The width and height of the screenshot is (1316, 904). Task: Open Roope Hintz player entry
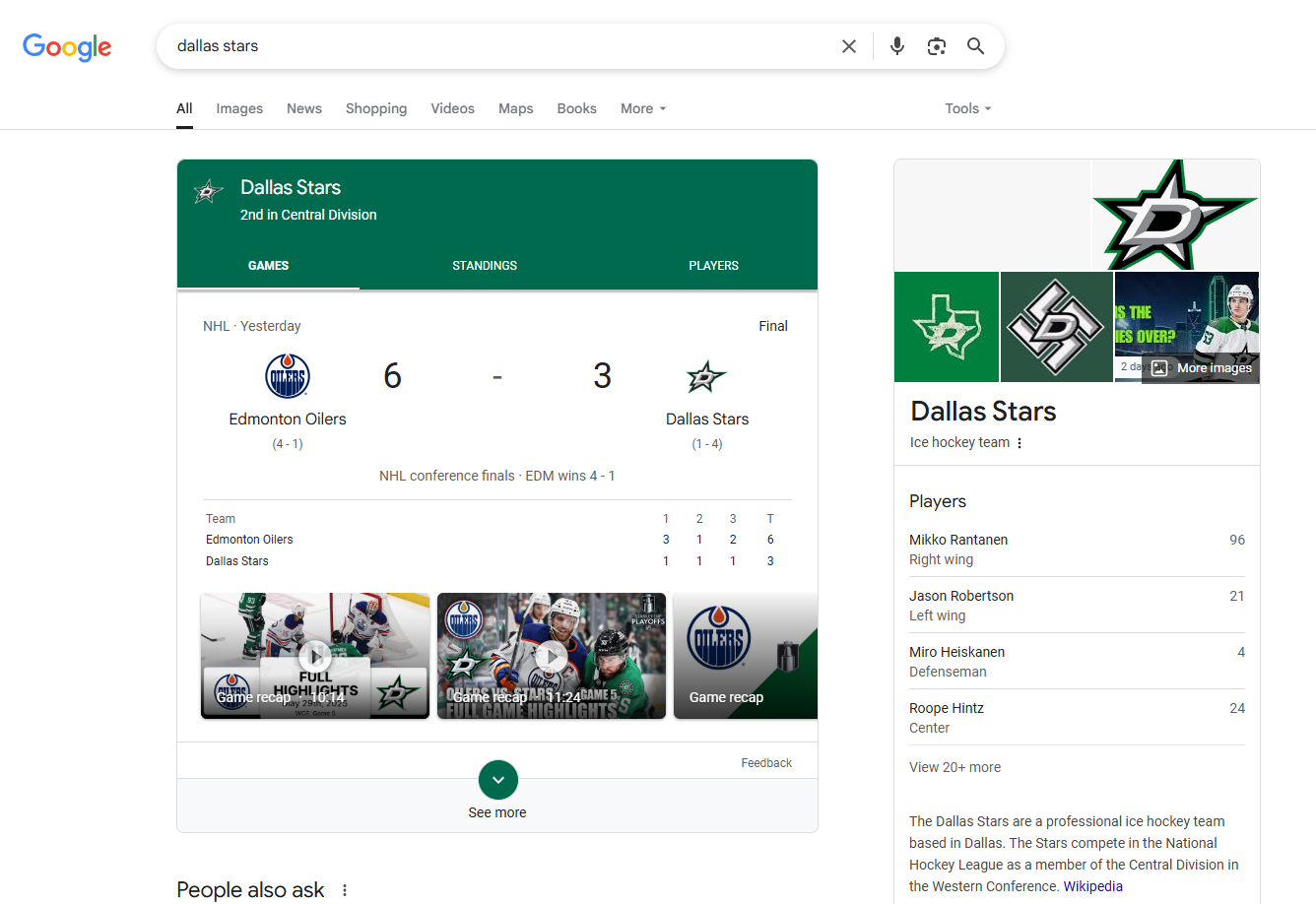click(x=1077, y=717)
